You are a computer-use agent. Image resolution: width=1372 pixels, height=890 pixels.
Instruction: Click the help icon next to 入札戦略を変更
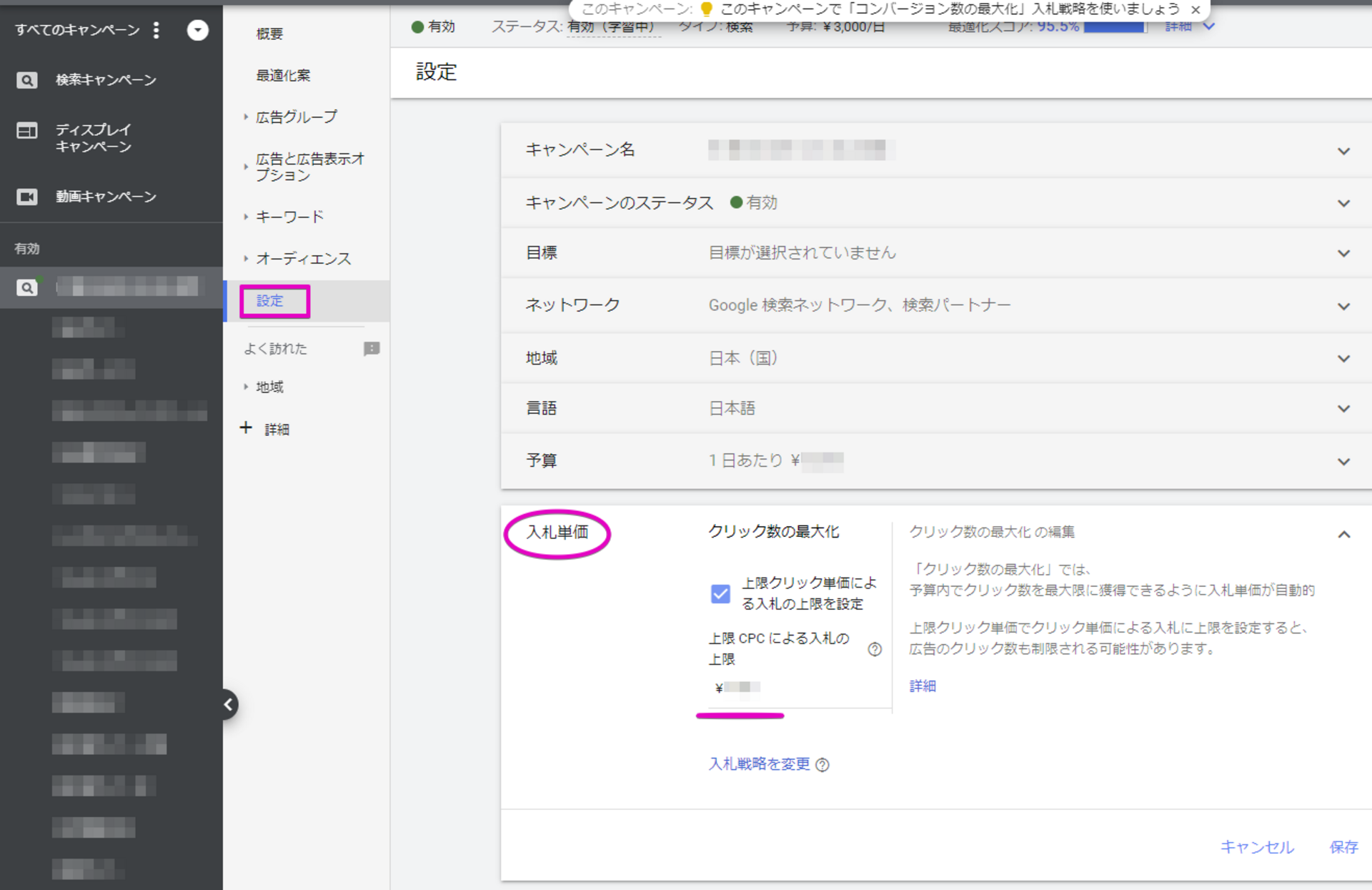click(822, 765)
